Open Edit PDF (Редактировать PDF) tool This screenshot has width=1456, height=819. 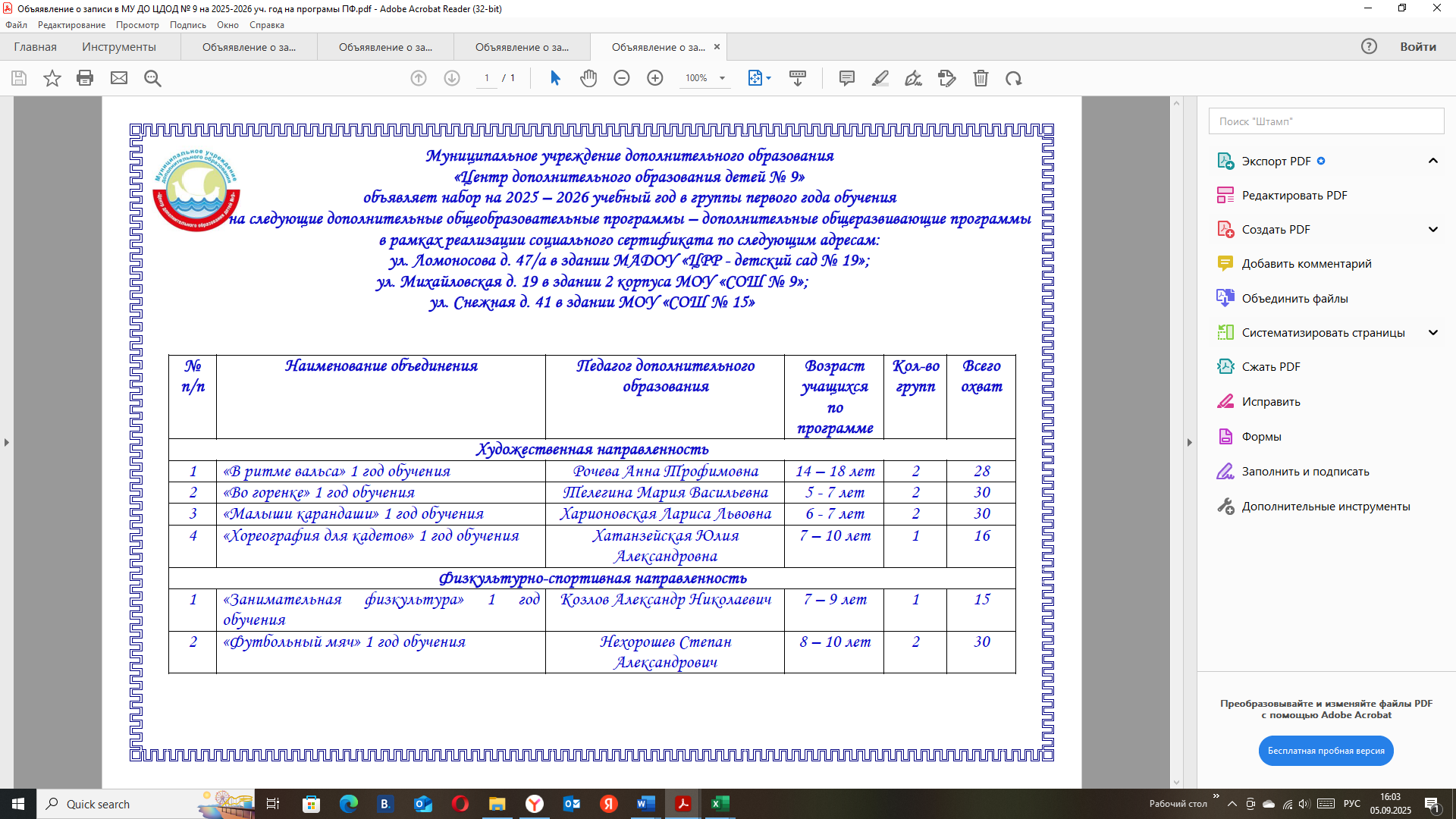(x=1294, y=195)
